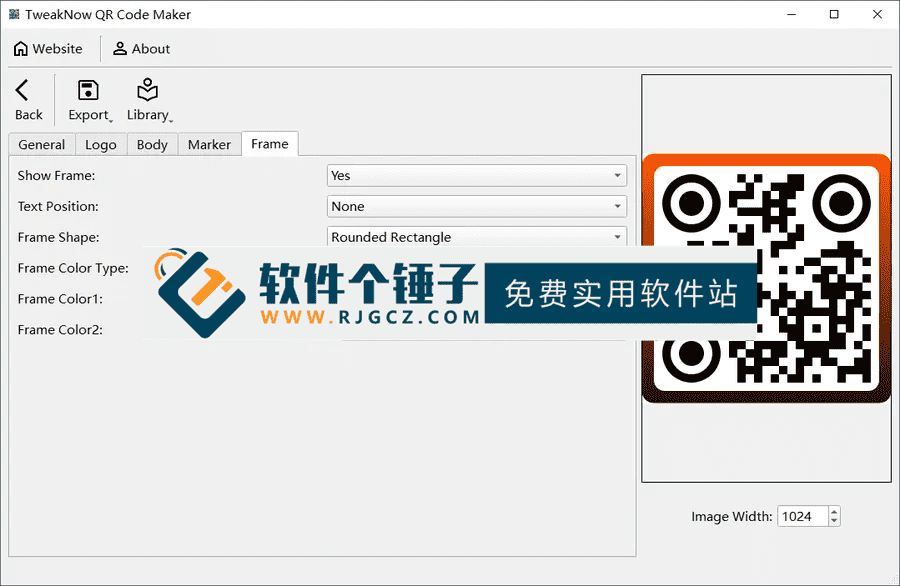The width and height of the screenshot is (900, 586).
Task: Open the Show Frame dropdown
Action: 477,175
